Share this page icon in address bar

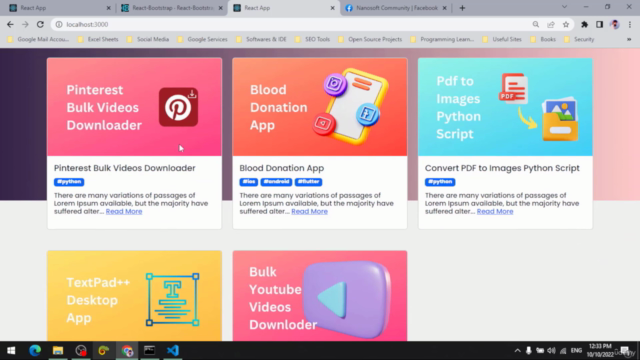click(x=551, y=24)
